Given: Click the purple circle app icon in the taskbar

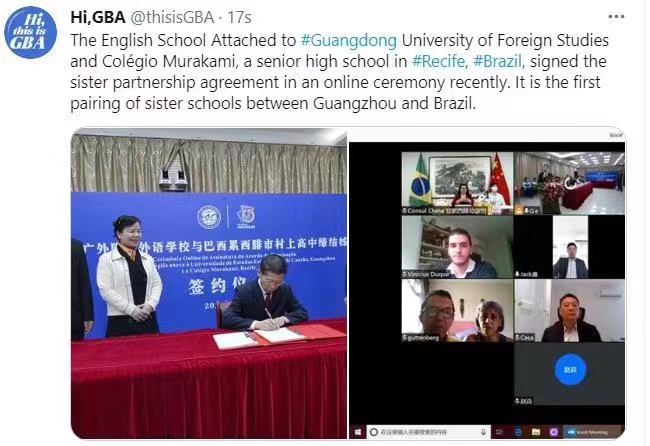Looking at the screenshot, I should [x=554, y=432].
